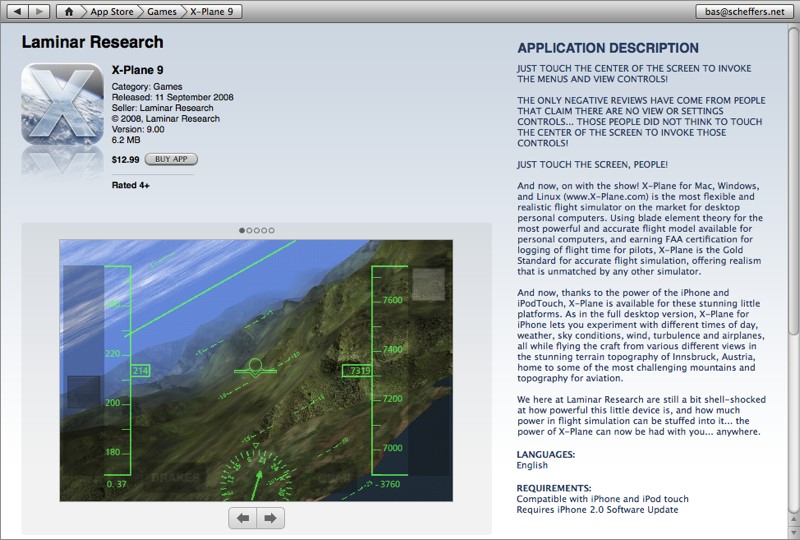Show previous screenshot with left arrow
This screenshot has width=800, height=540.
243,518
